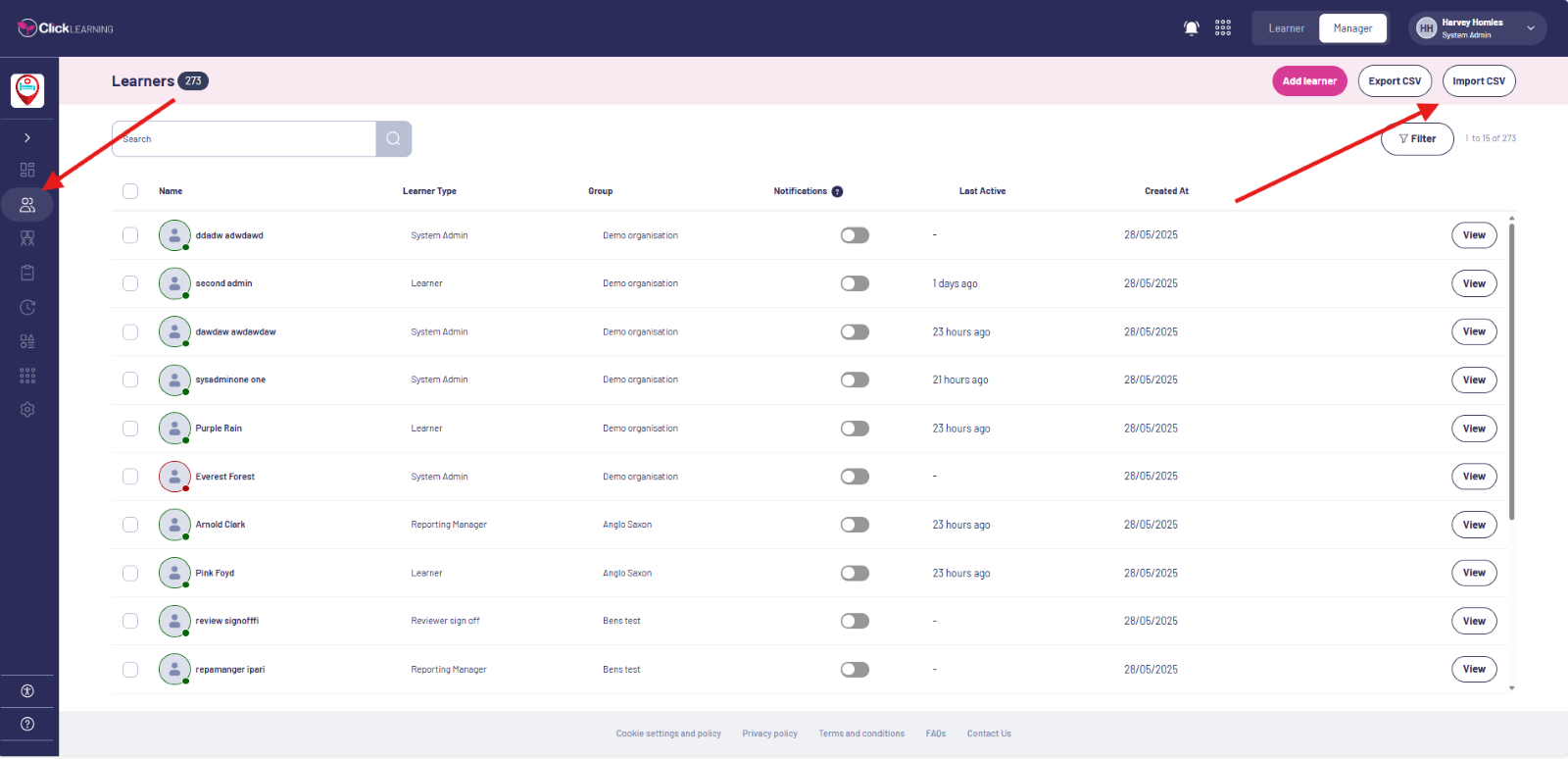The width and height of the screenshot is (1568, 759).
Task: Open the Filter options
Action: 1417,139
